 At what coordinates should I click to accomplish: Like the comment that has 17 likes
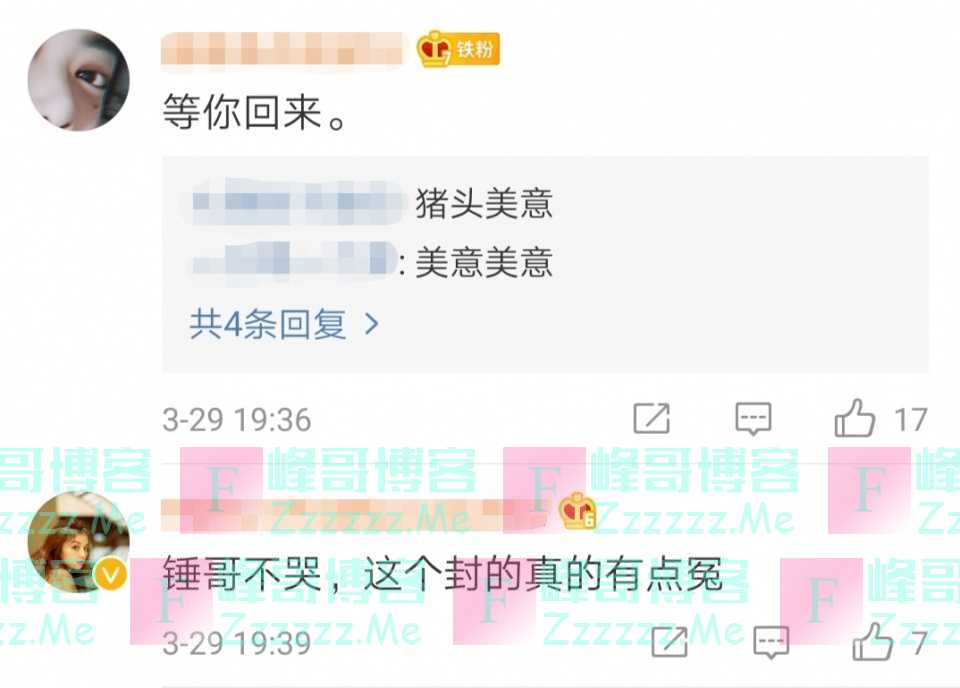pyautogui.click(x=855, y=418)
